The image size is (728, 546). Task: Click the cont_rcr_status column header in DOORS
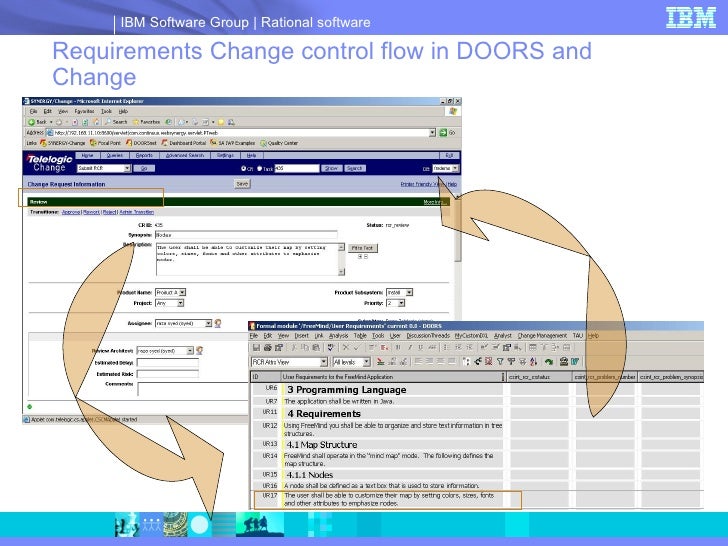tap(540, 377)
